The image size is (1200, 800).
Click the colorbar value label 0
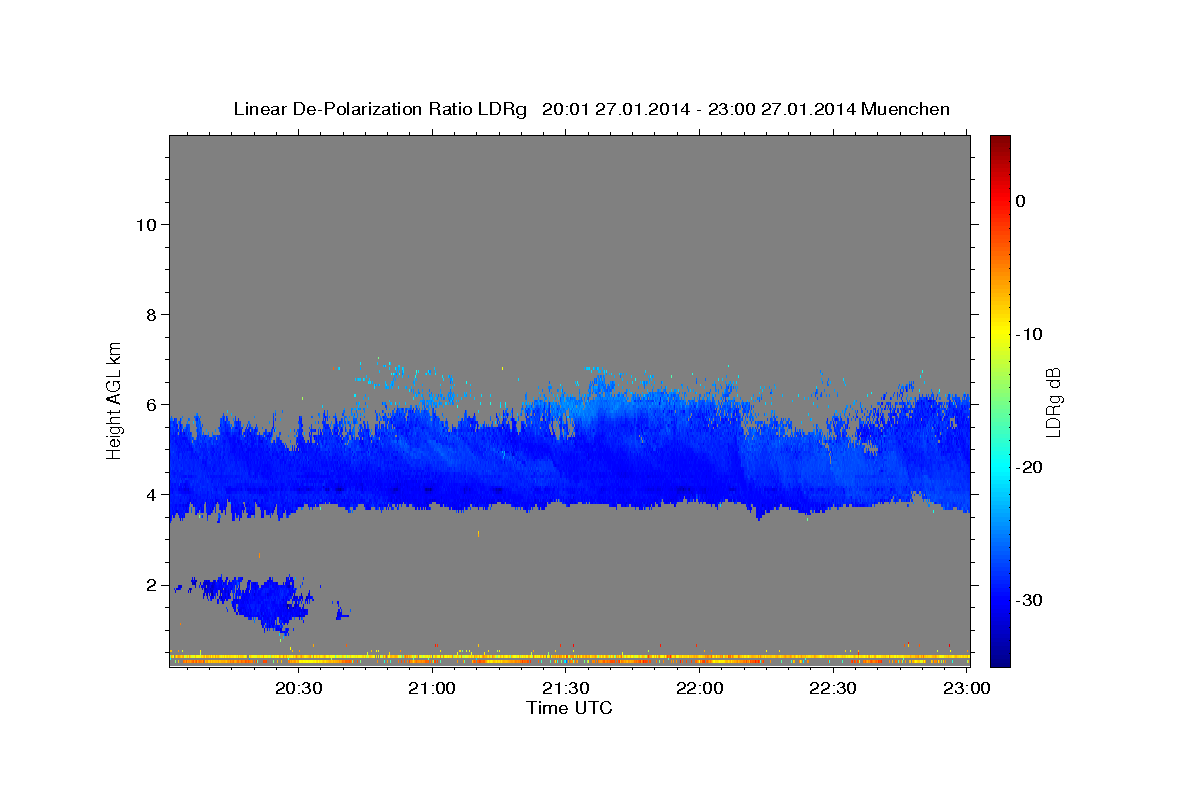click(x=1020, y=201)
